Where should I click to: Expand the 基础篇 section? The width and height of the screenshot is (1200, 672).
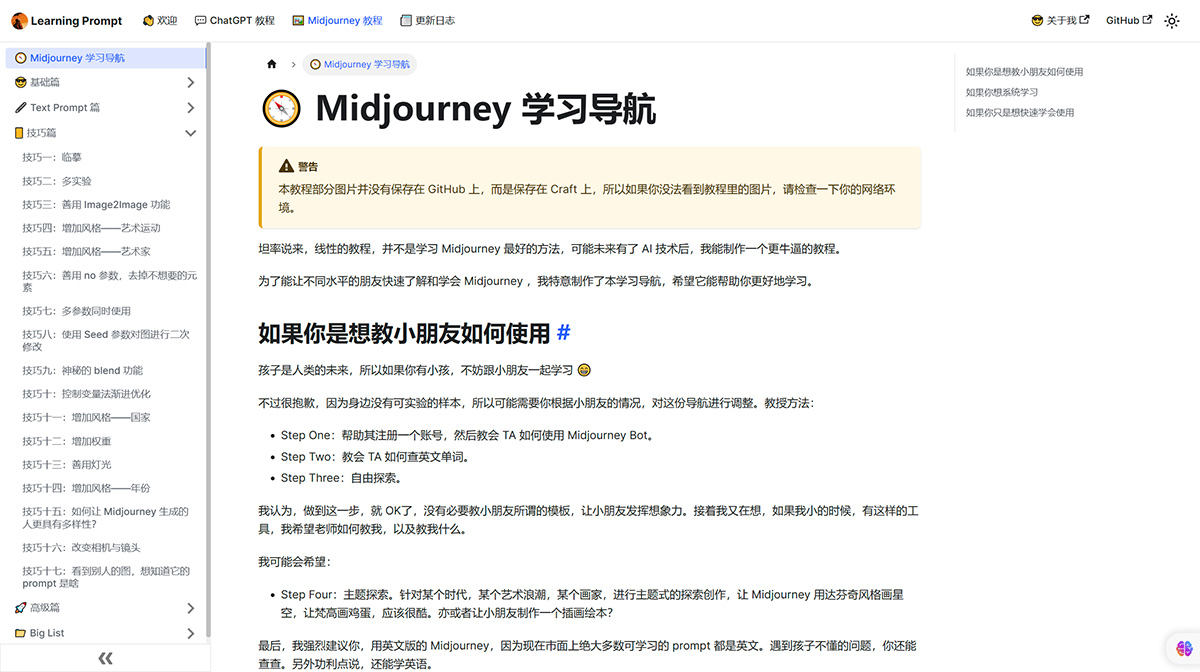190,82
